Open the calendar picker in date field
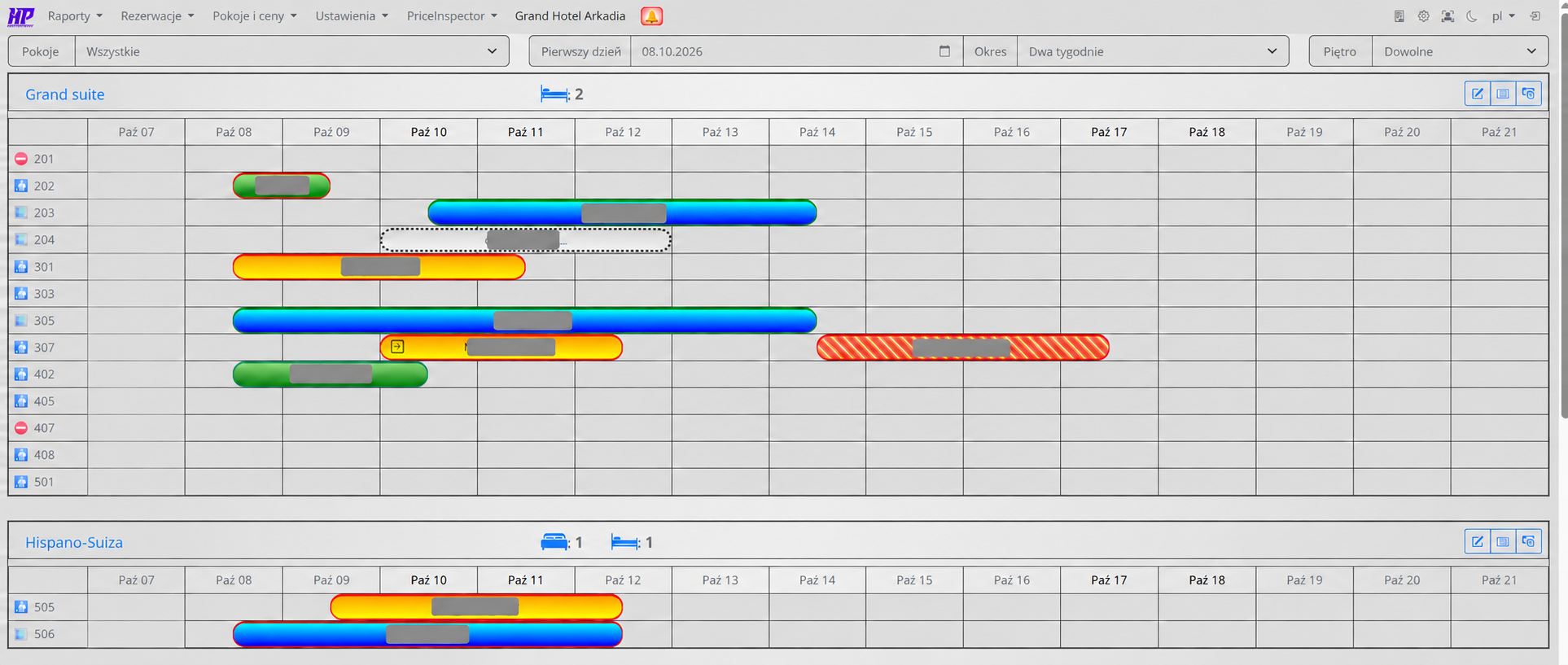 coord(944,51)
